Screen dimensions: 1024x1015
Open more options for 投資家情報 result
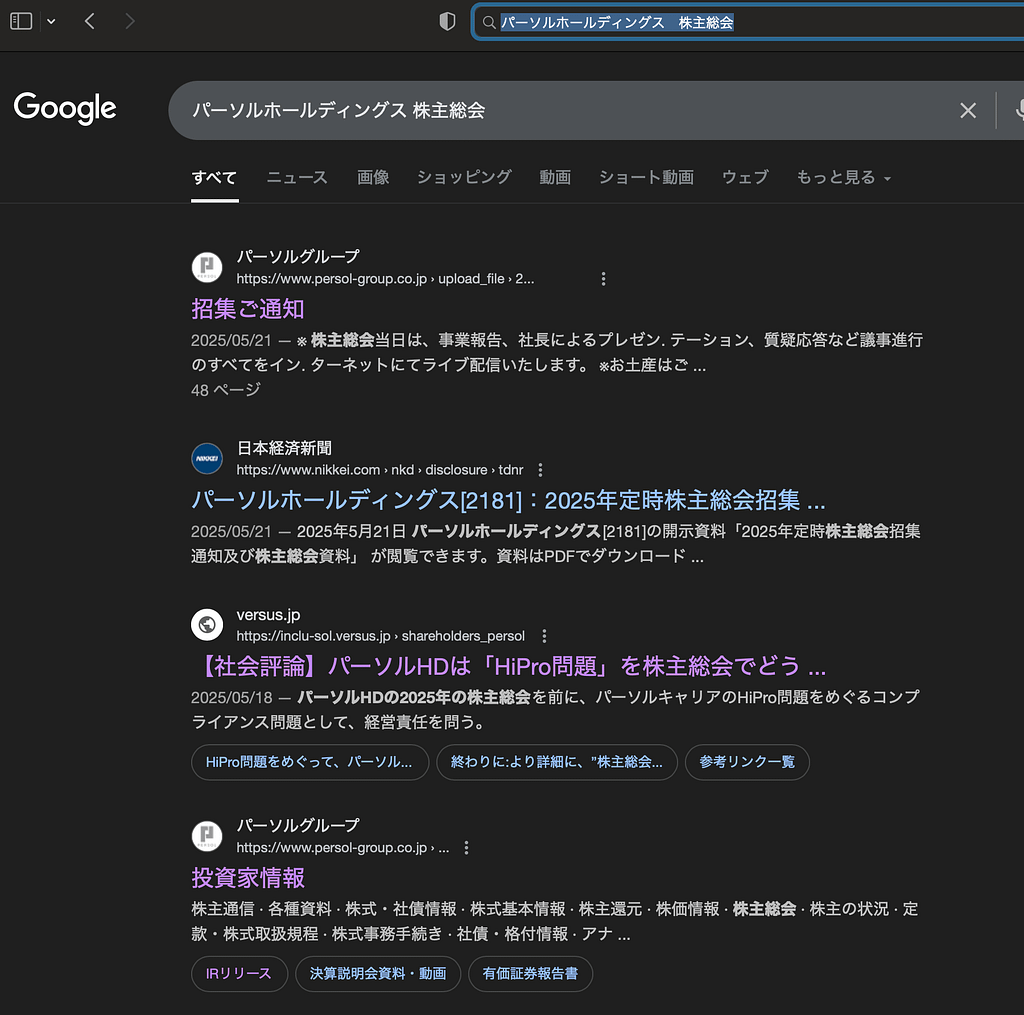(466, 848)
